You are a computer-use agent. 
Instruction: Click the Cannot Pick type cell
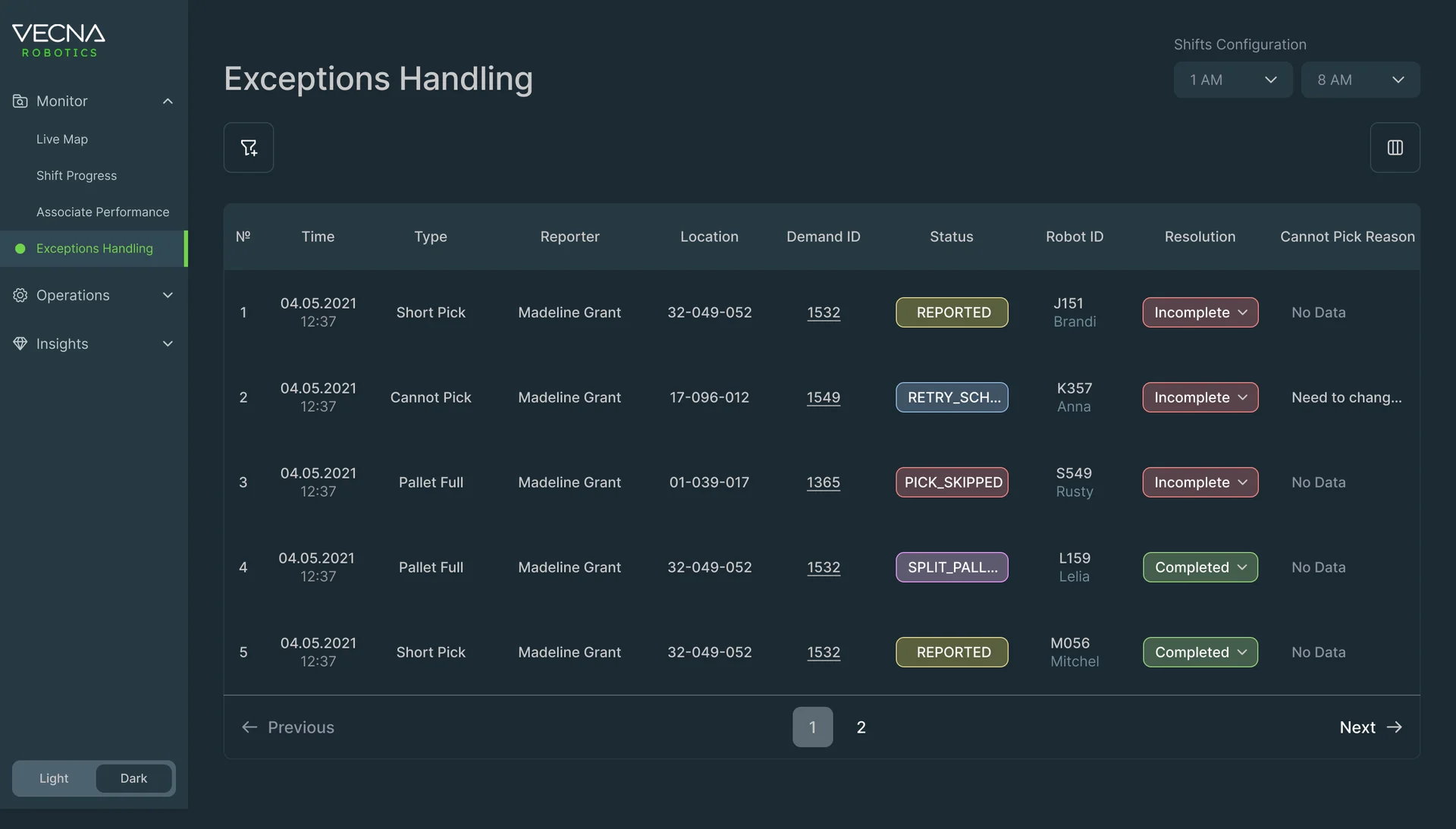(431, 397)
